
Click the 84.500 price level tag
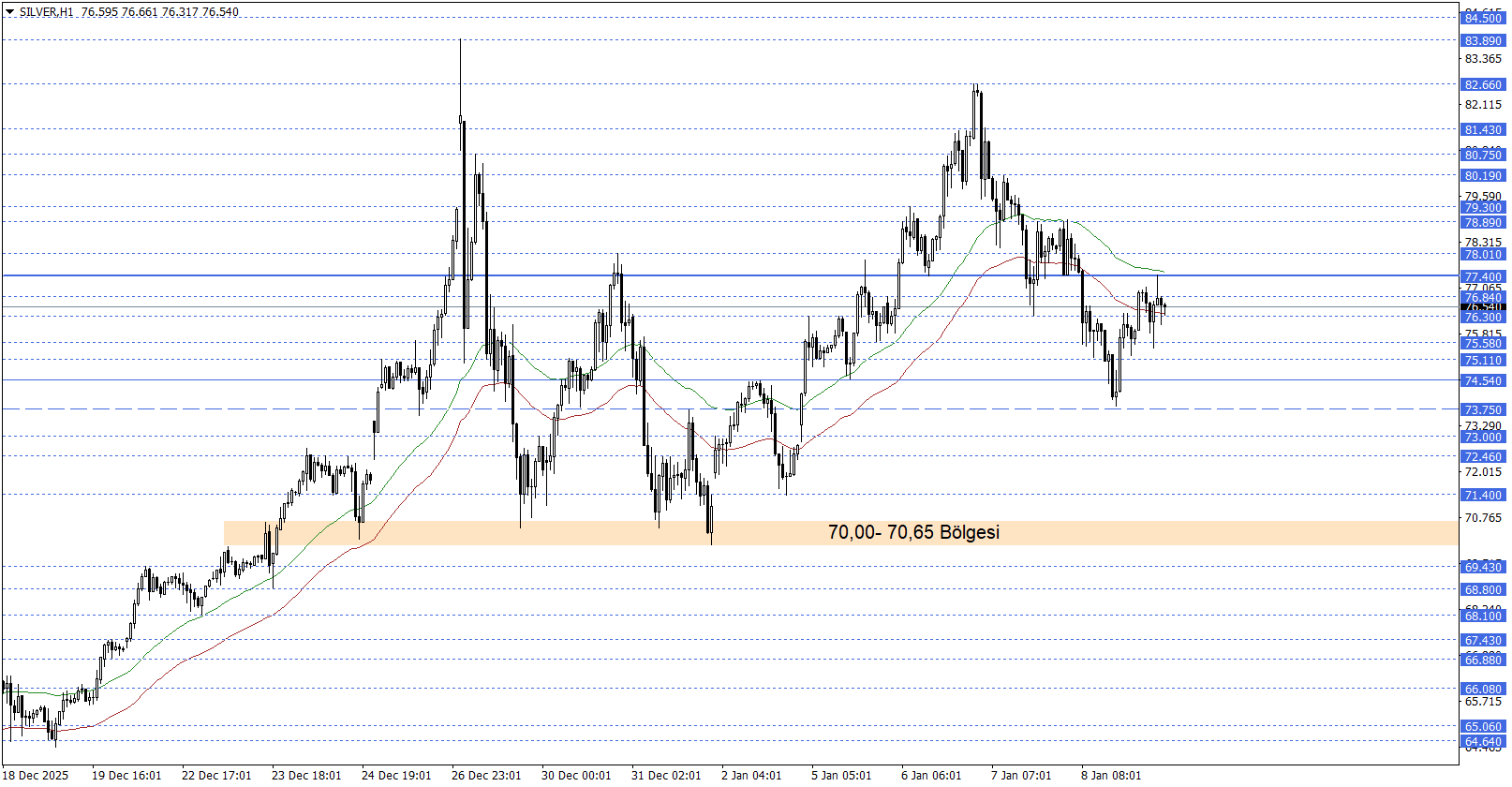tap(1483, 18)
